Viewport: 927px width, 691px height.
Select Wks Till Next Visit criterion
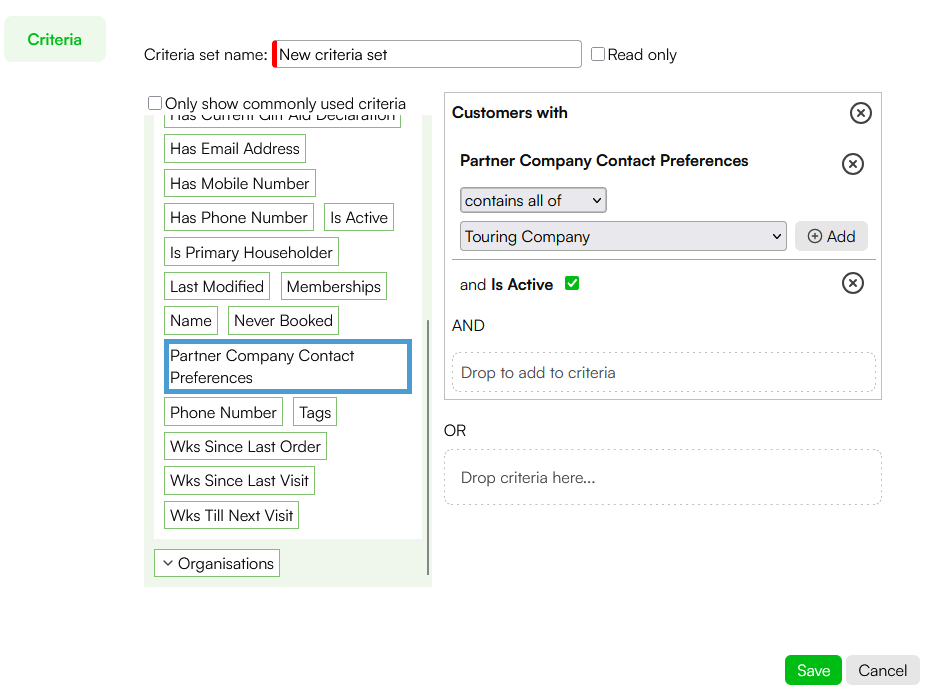point(231,515)
